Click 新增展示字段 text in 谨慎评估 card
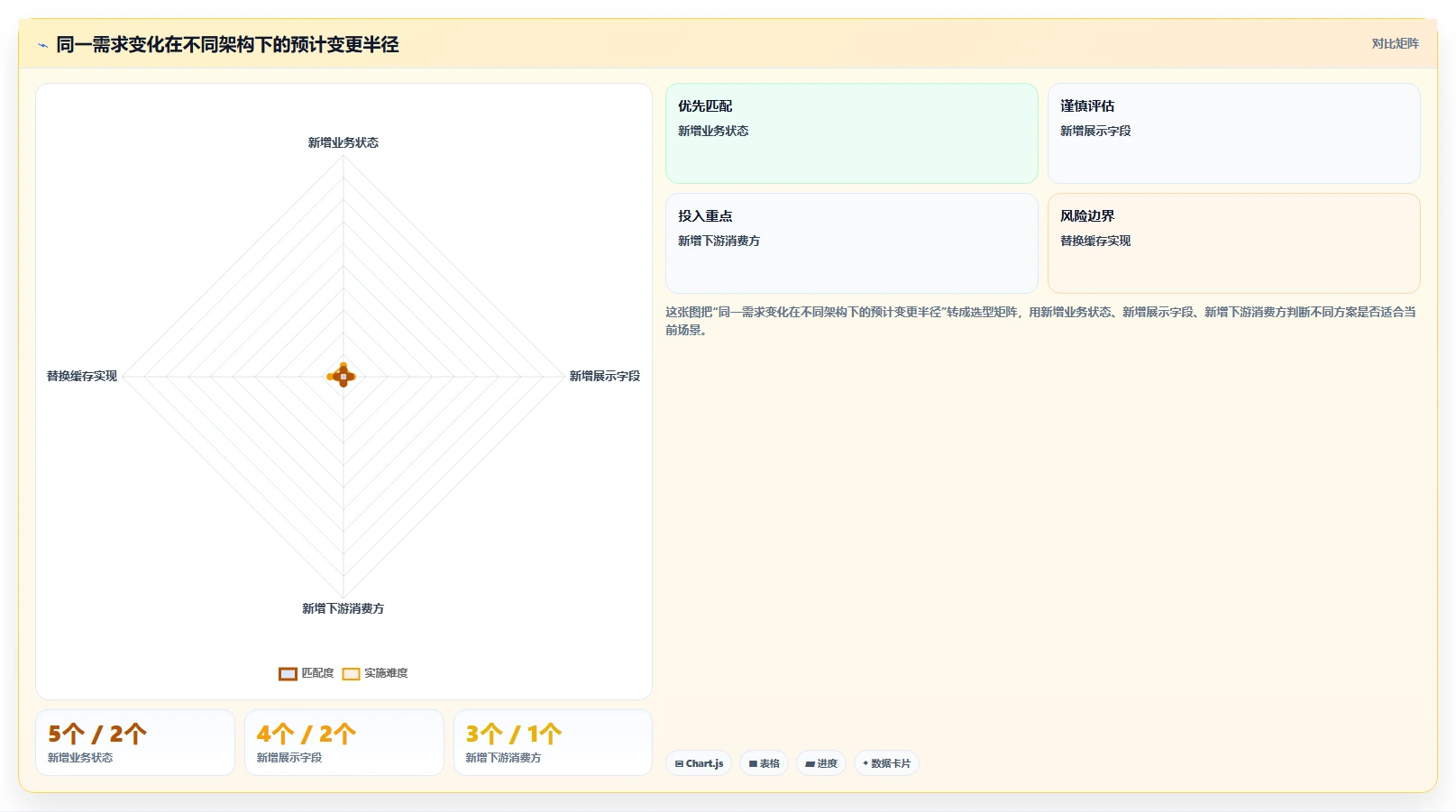This screenshot has width=1456, height=812. [1095, 131]
